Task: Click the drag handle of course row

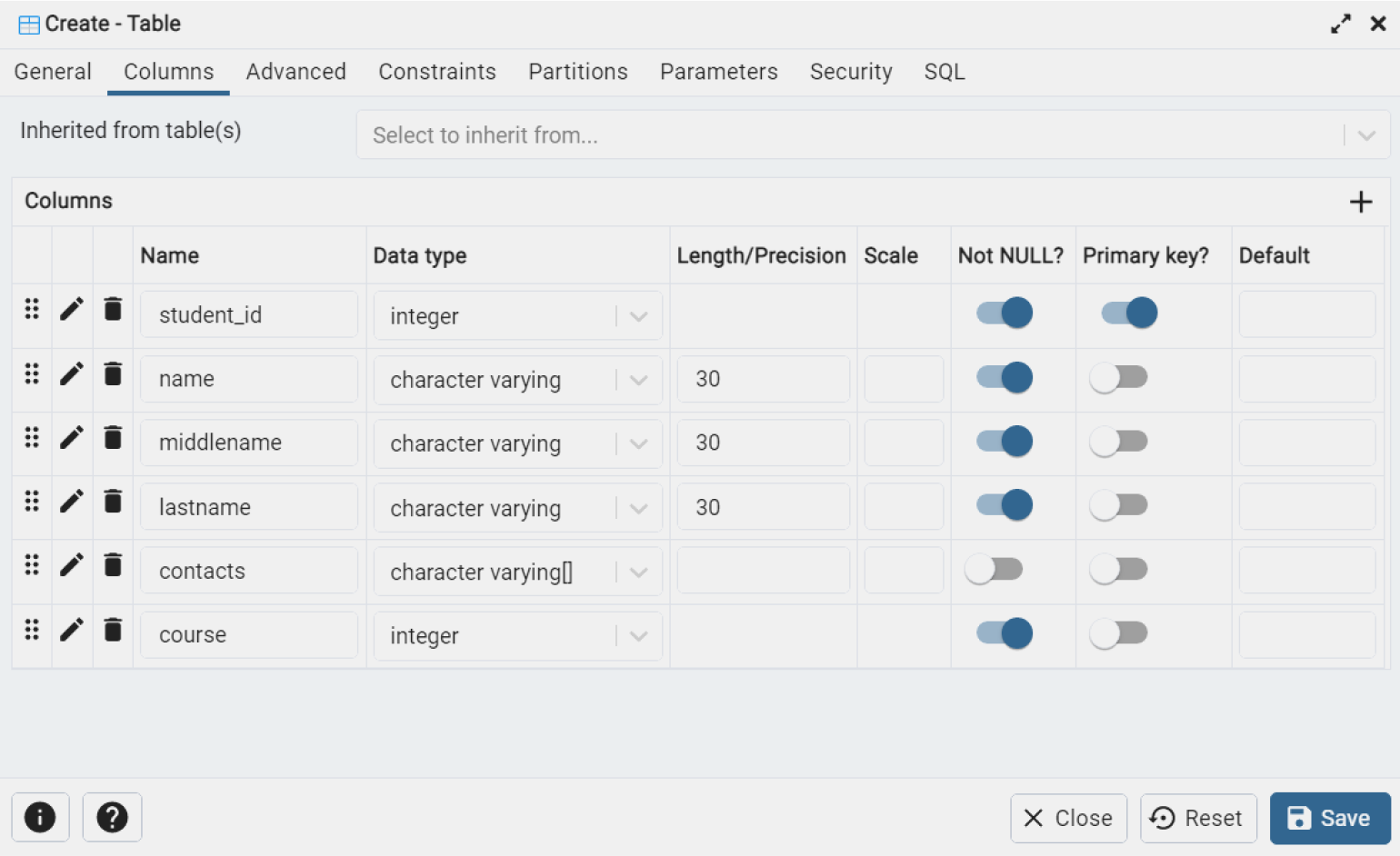Action: 32,629
